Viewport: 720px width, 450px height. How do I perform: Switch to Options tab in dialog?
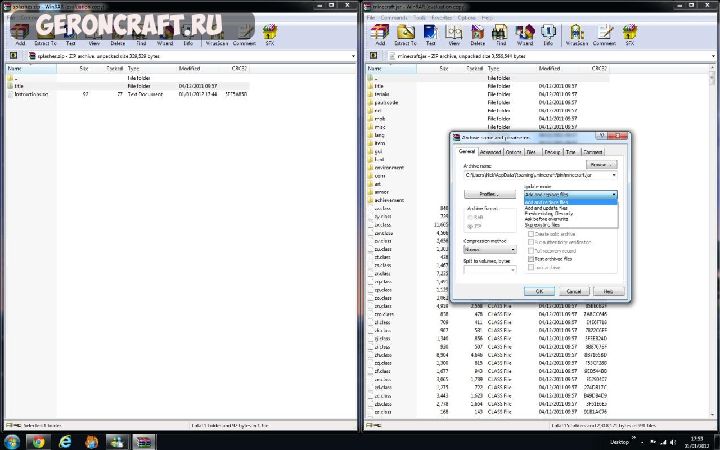point(513,152)
